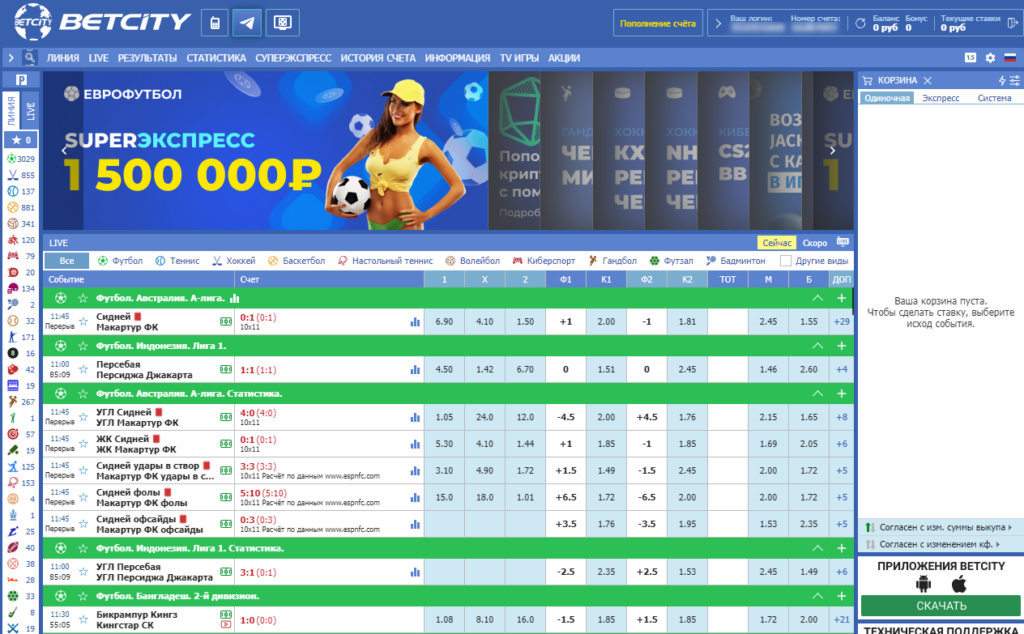This screenshot has height=634, width=1024.
Task: Favorite УГЛ Сидней match star
Action: (83, 417)
